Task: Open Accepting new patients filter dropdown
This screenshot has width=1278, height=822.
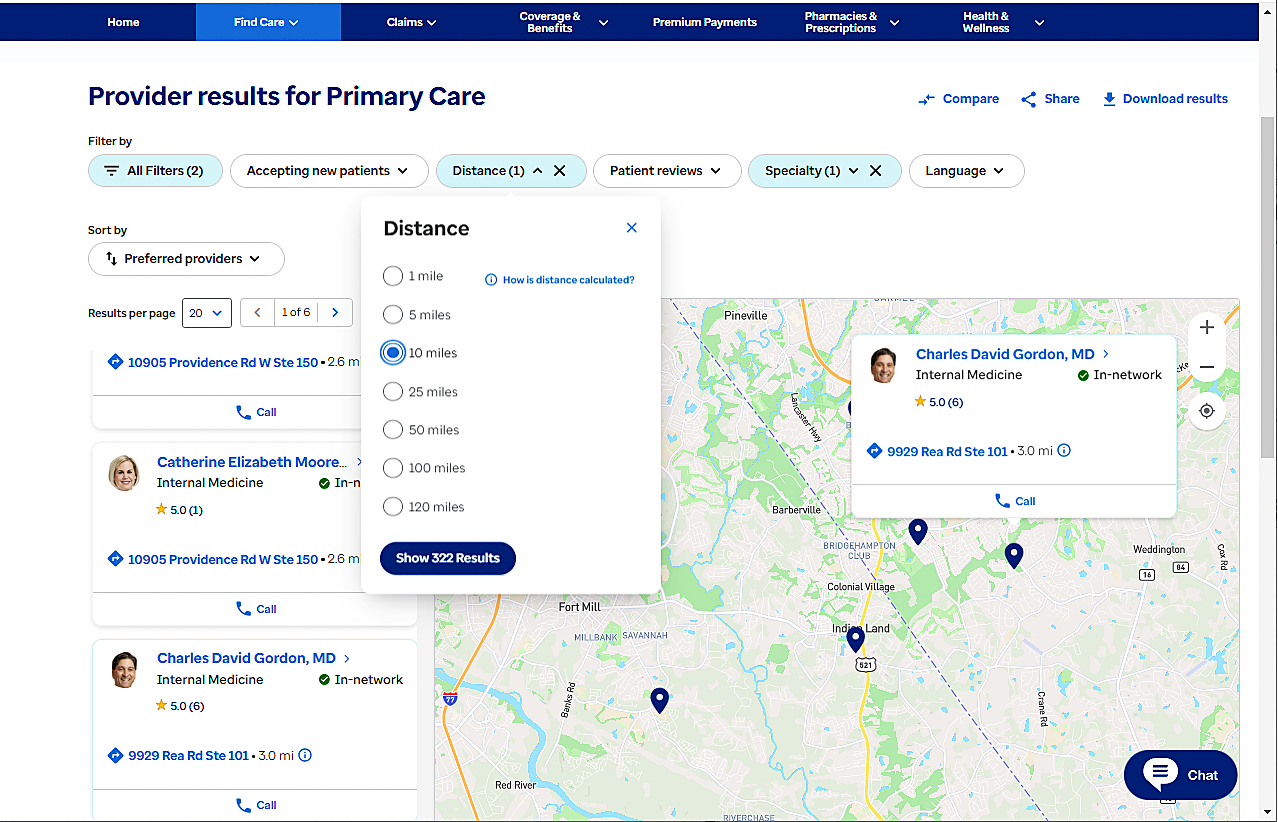Action: [x=329, y=171]
